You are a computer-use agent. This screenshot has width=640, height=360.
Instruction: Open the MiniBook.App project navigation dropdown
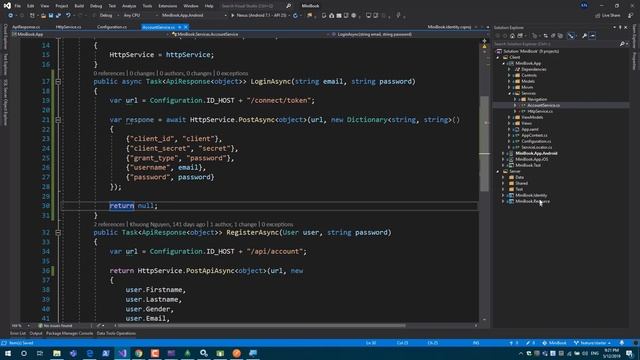(89, 34)
